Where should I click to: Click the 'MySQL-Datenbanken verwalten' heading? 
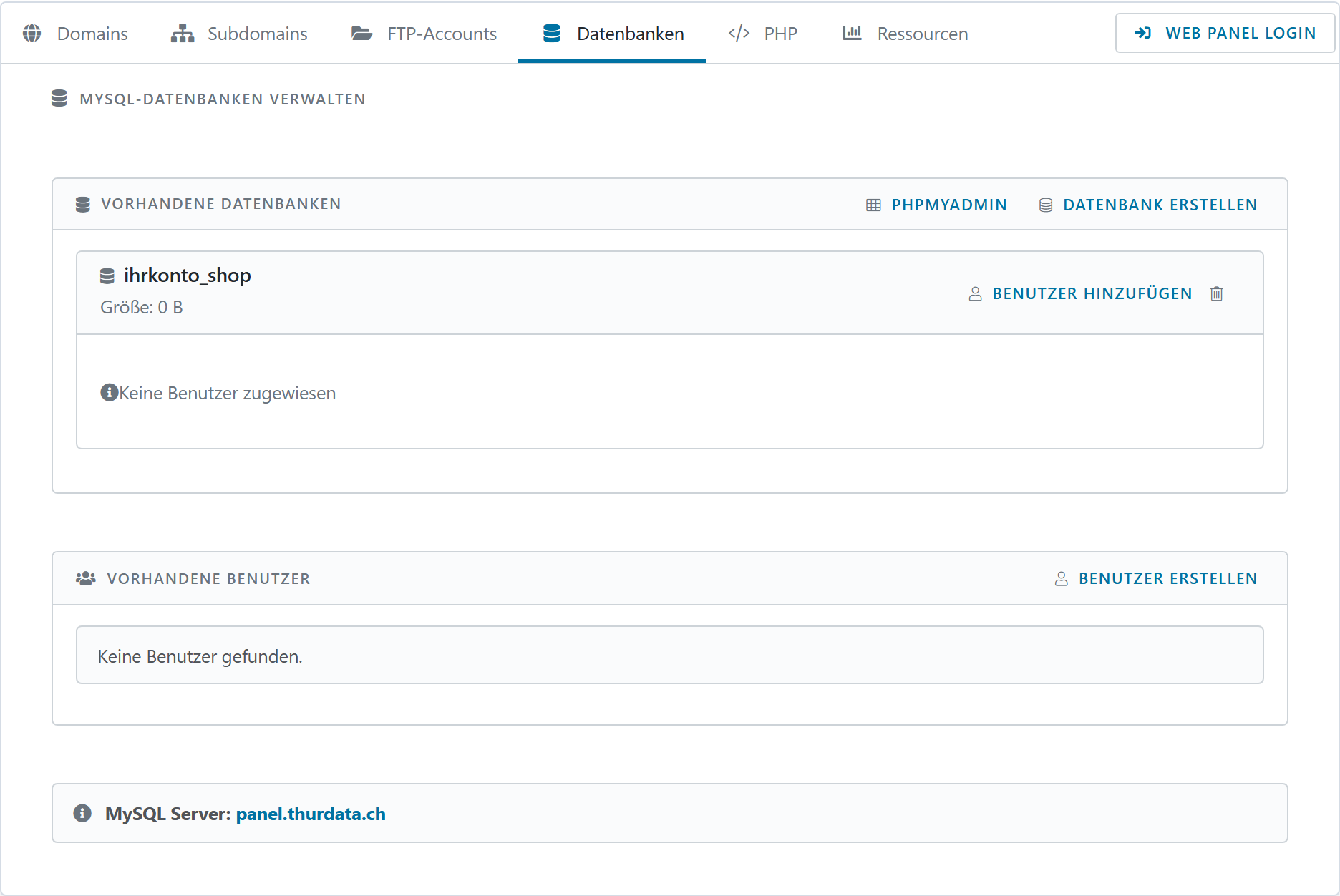pyautogui.click(x=223, y=99)
